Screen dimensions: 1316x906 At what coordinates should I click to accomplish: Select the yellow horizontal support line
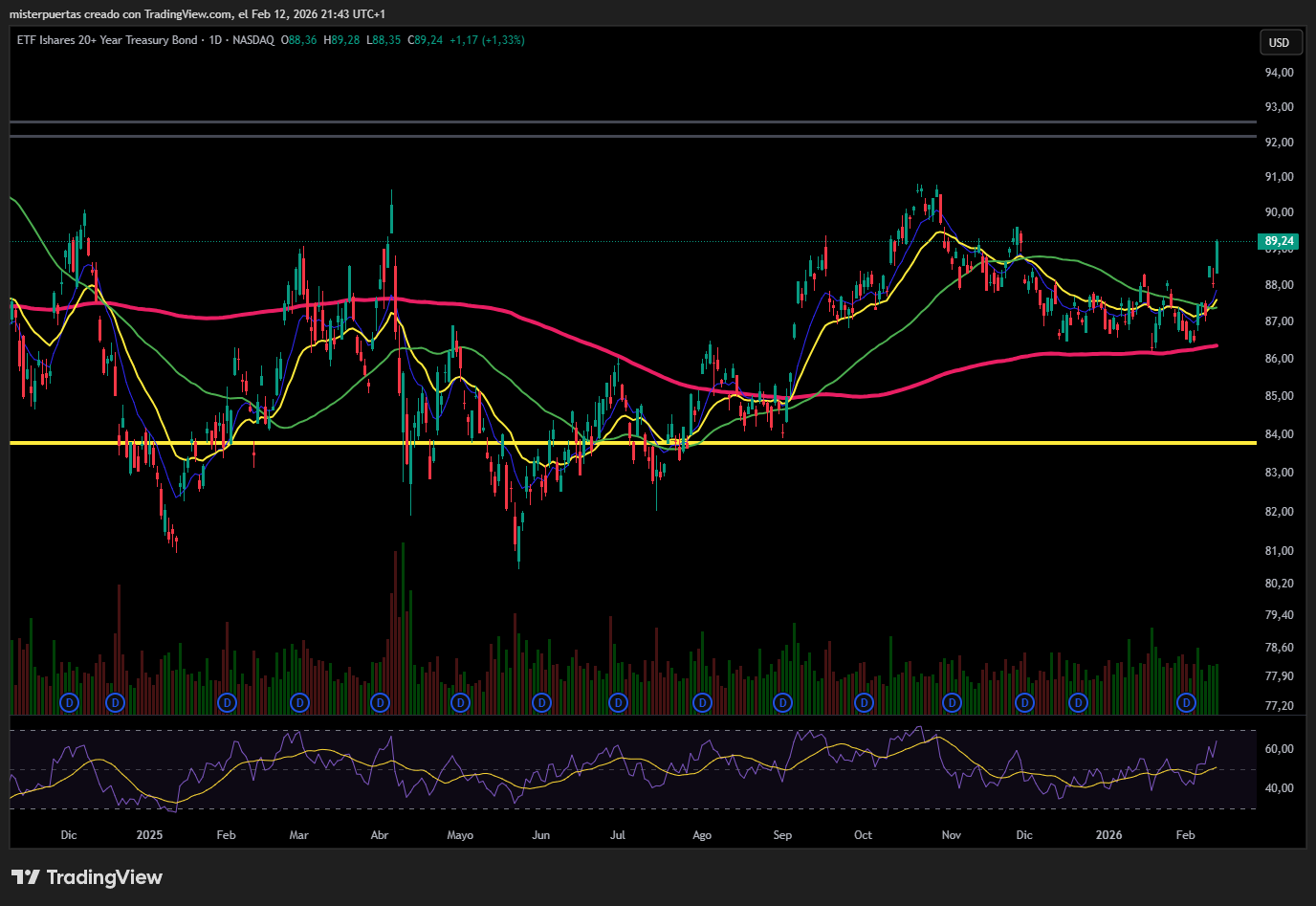(x=633, y=443)
